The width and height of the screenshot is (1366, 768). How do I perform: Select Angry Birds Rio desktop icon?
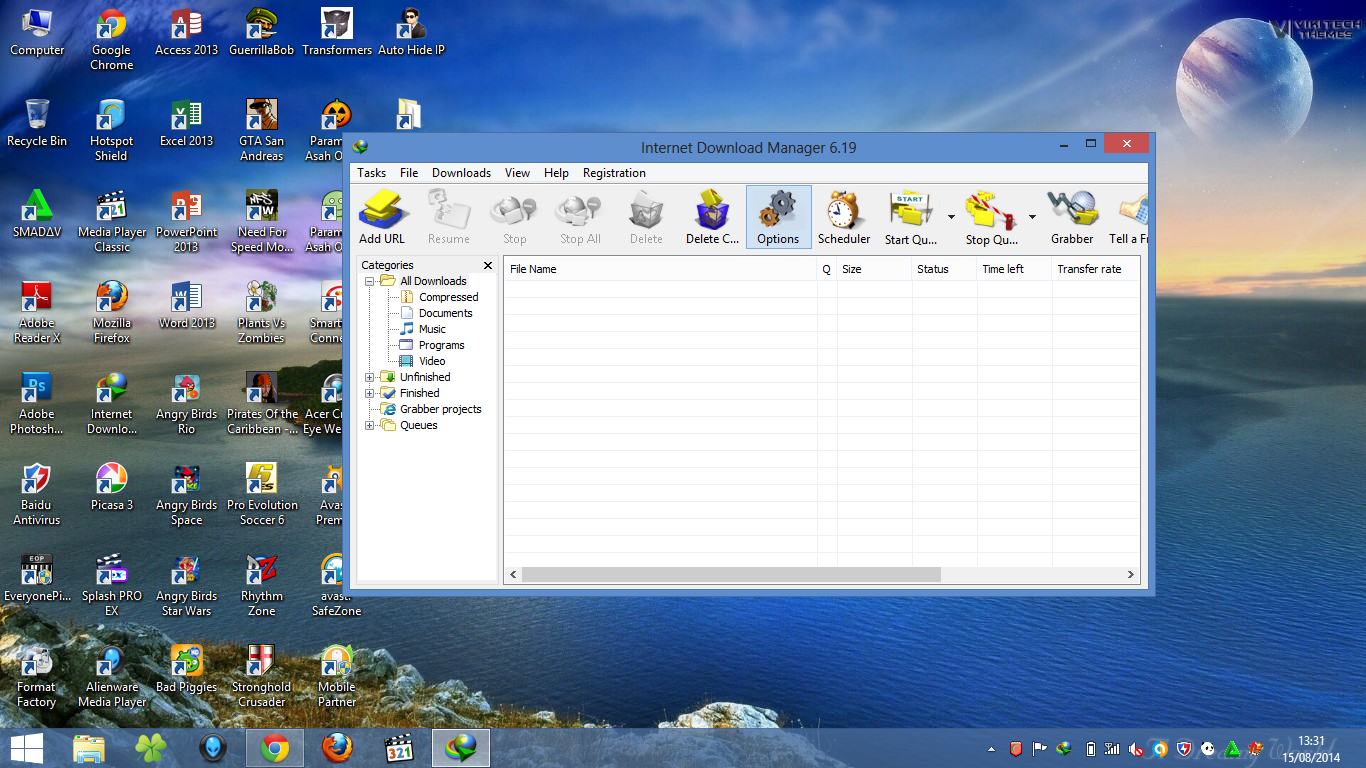[186, 402]
